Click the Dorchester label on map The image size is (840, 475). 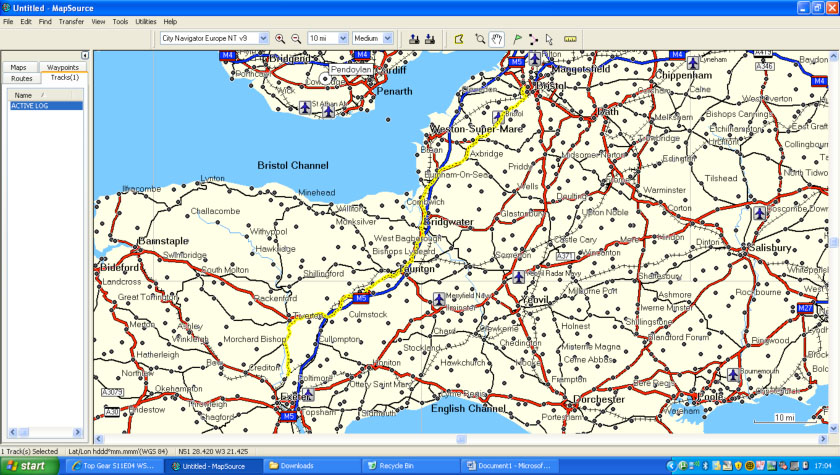click(599, 399)
